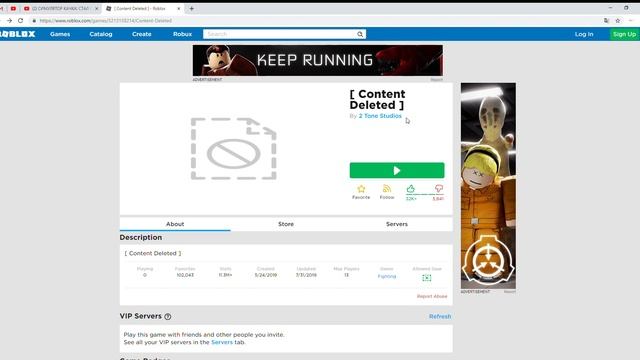Viewport: 640px width, 360px height.
Task: Click the [ Content Deleted ] game title
Action: pyautogui.click(x=378, y=100)
